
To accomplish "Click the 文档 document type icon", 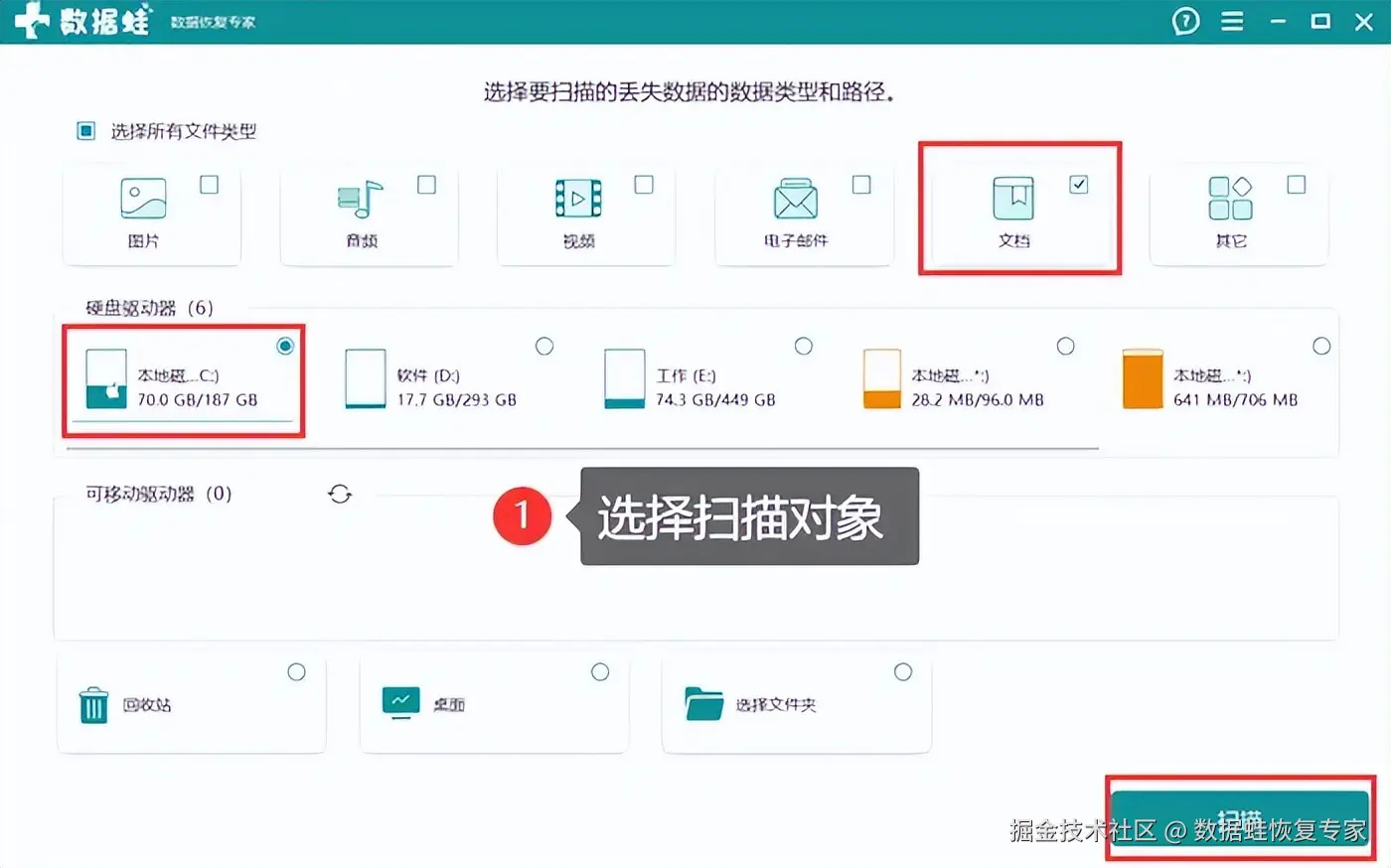I will pos(1013,199).
